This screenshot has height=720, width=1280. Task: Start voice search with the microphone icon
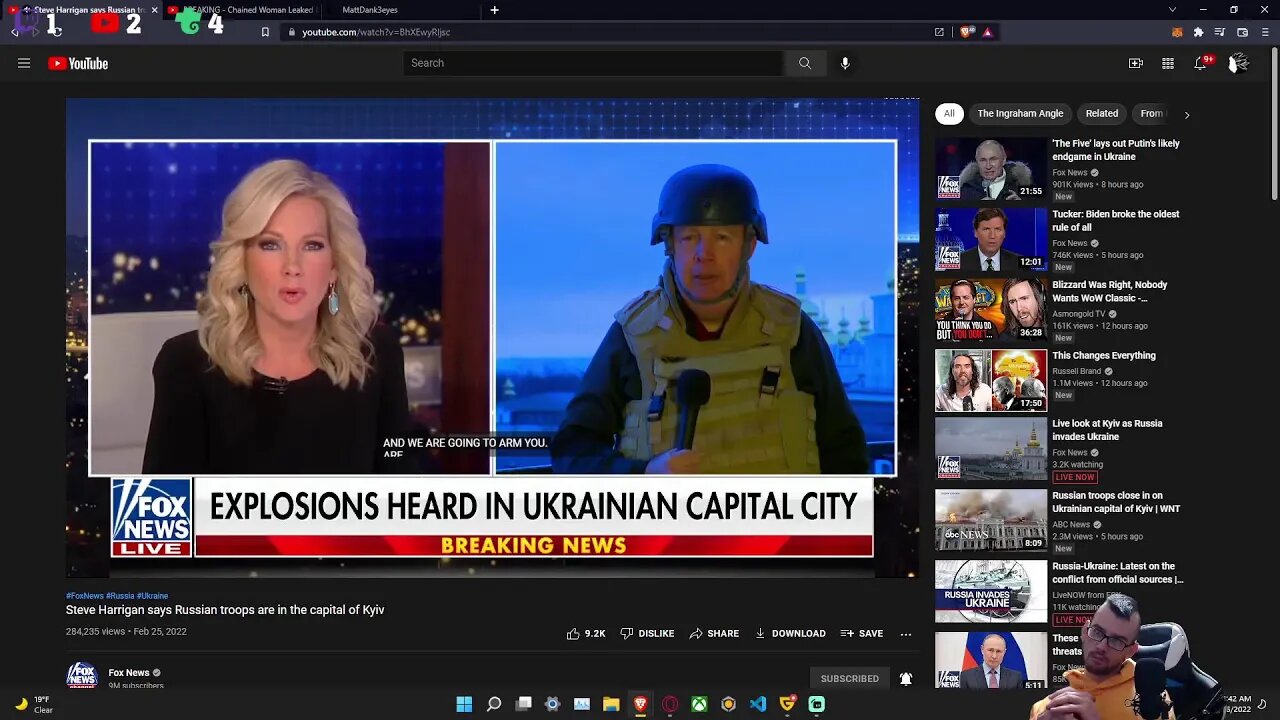pyautogui.click(x=845, y=63)
